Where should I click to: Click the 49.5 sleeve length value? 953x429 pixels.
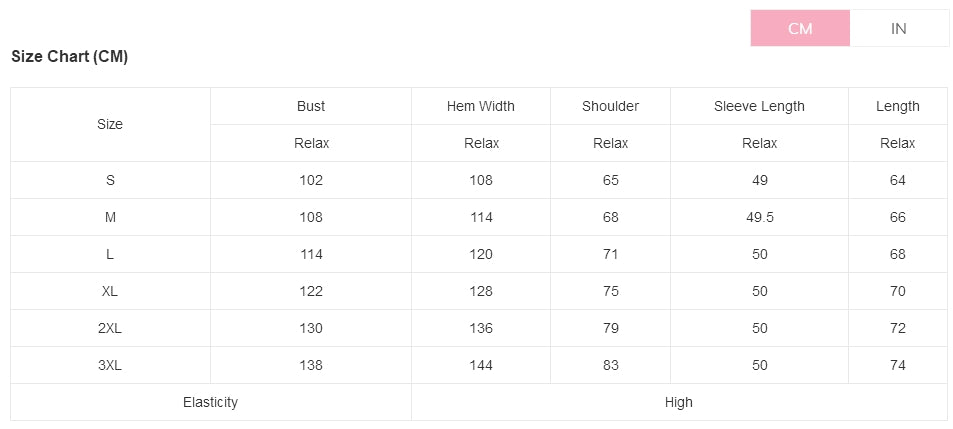[759, 217]
